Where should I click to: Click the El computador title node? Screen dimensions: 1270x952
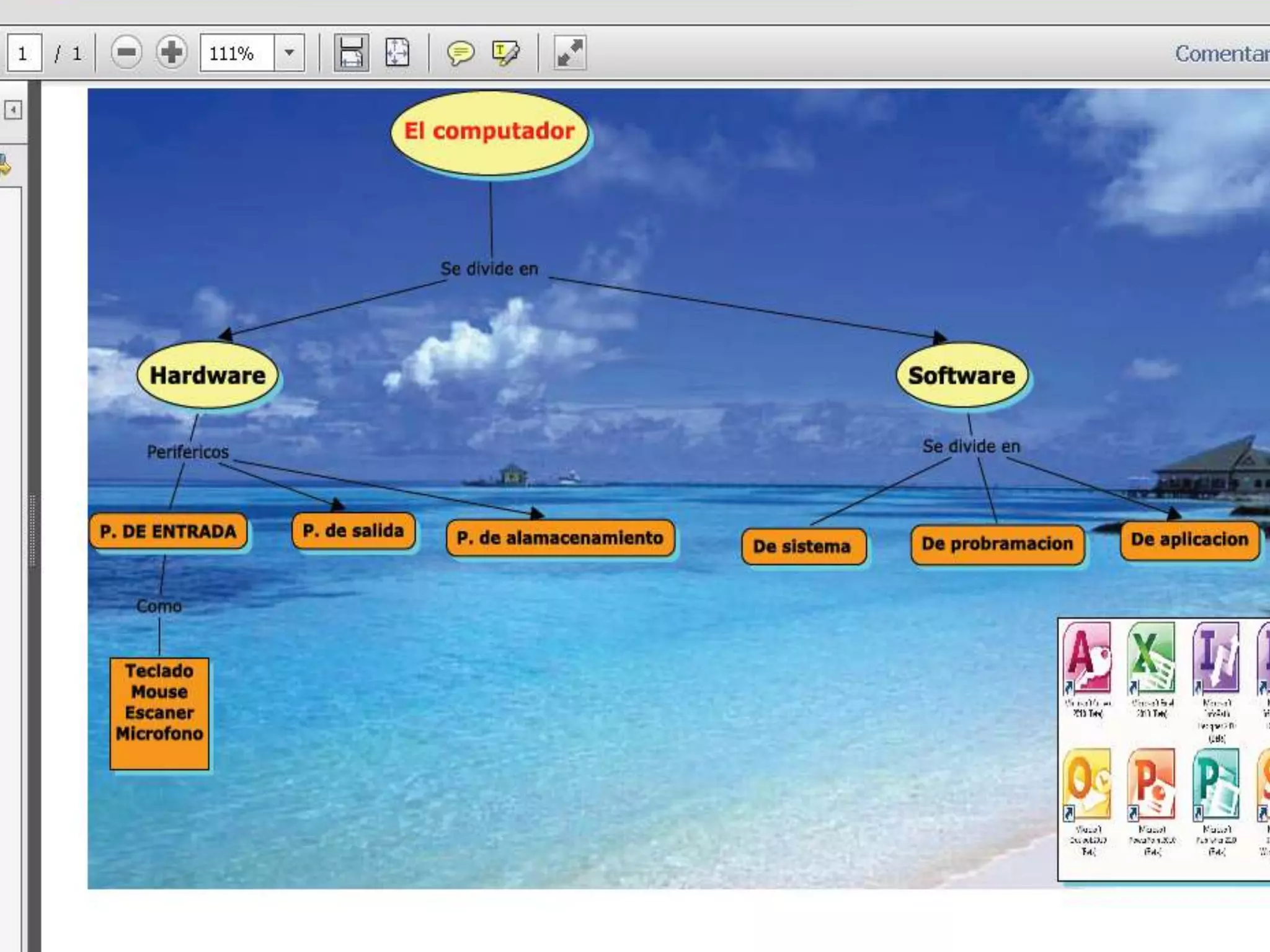tap(489, 132)
